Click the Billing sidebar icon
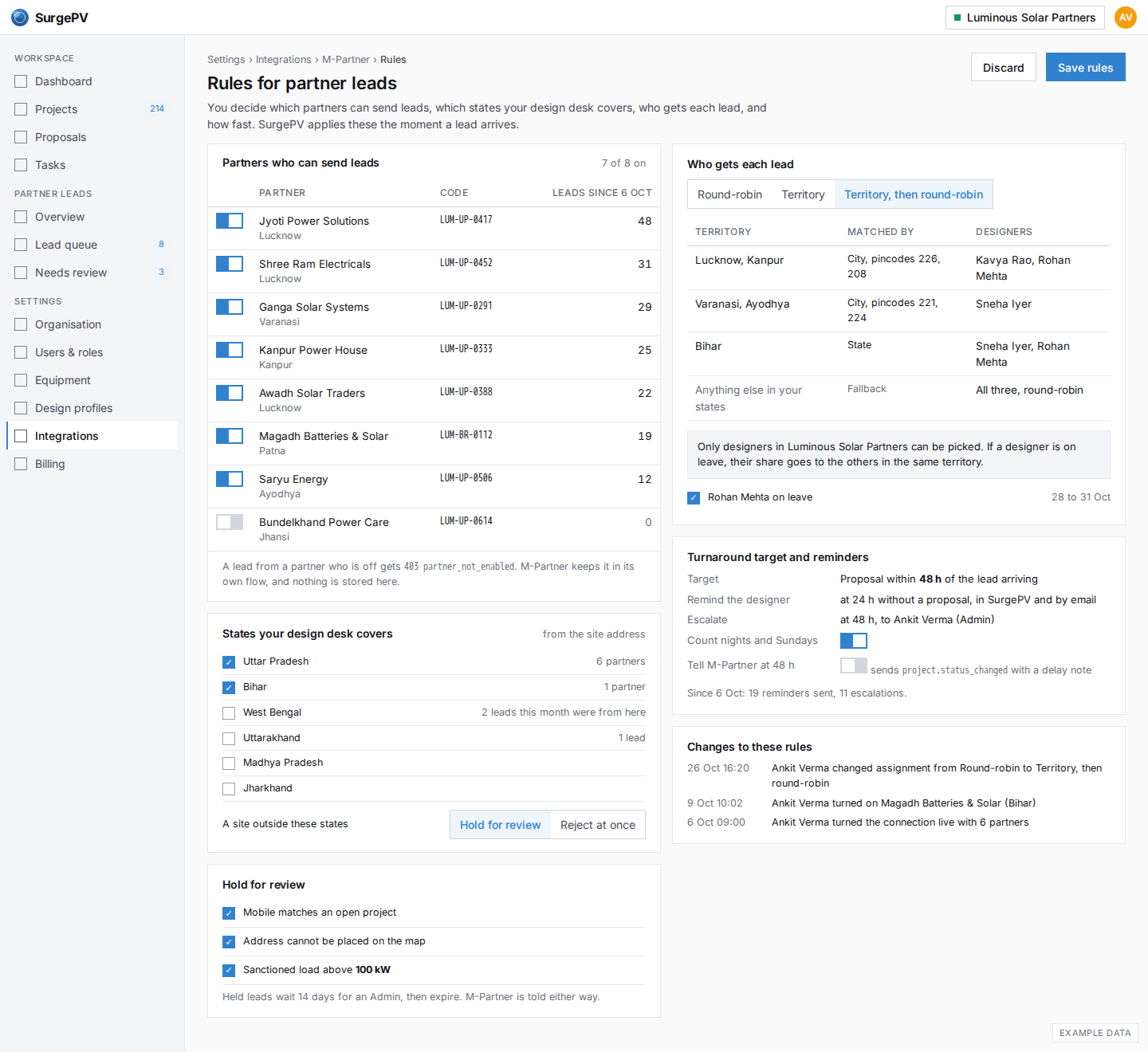Viewport: 1148px width, 1052px height. click(x=21, y=464)
